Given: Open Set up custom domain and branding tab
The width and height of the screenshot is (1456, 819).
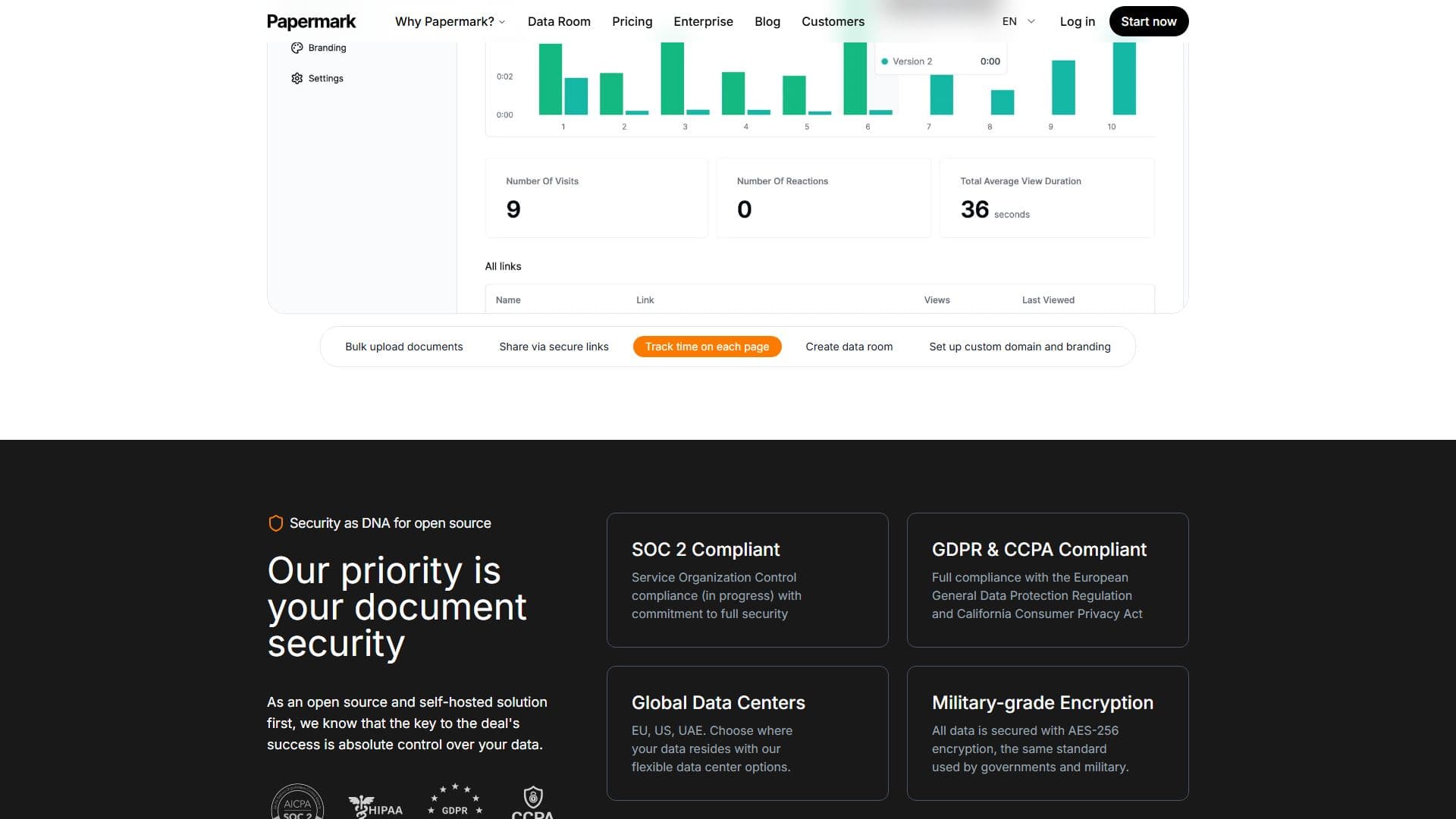Looking at the screenshot, I should pos(1020,347).
